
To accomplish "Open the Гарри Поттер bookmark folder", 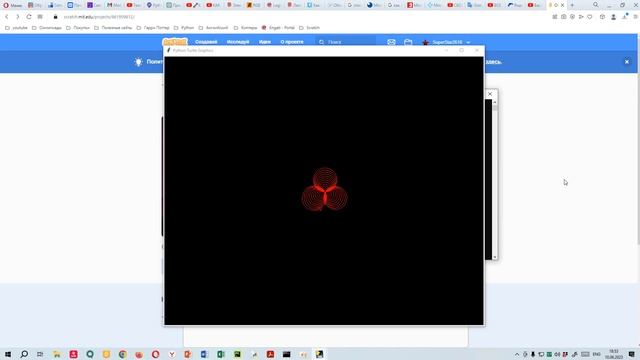I will click(x=153, y=28).
